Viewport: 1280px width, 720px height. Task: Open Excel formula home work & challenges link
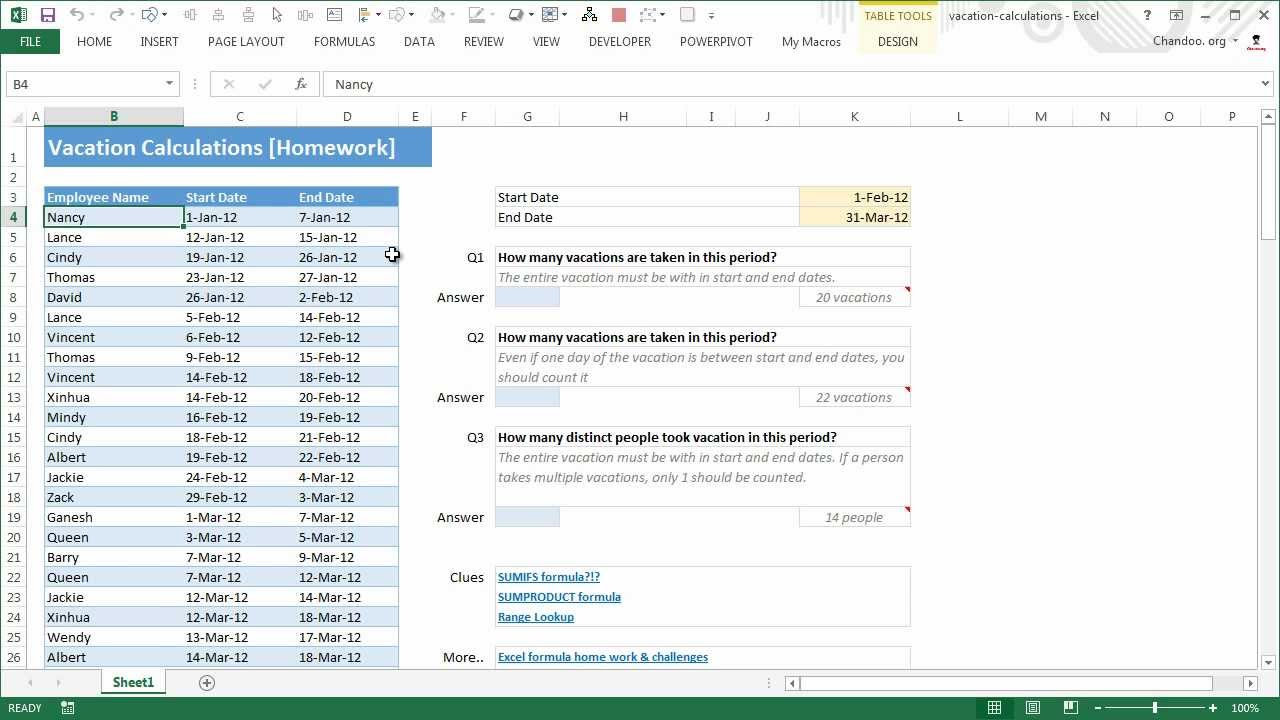603,657
